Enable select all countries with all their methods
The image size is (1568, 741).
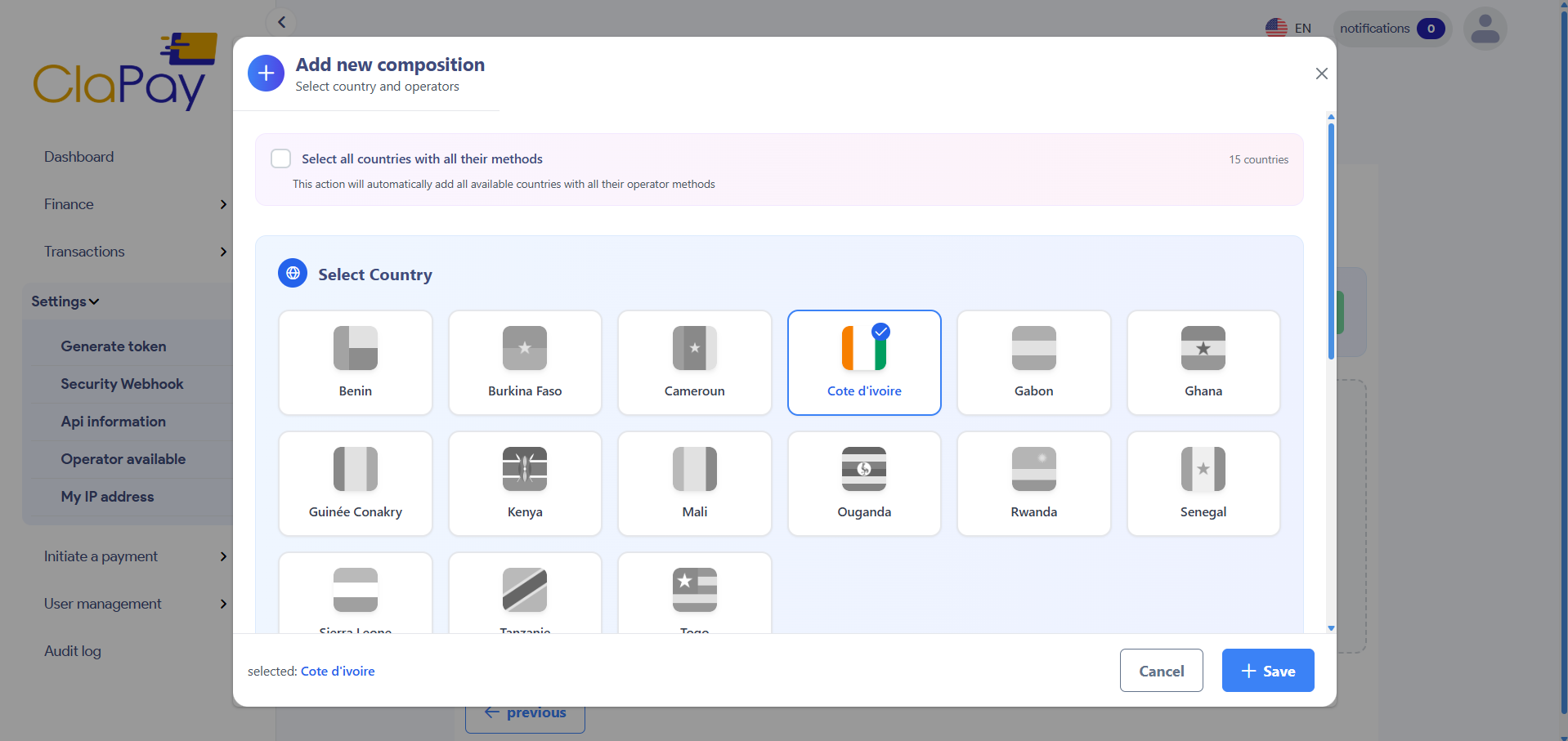coord(280,158)
